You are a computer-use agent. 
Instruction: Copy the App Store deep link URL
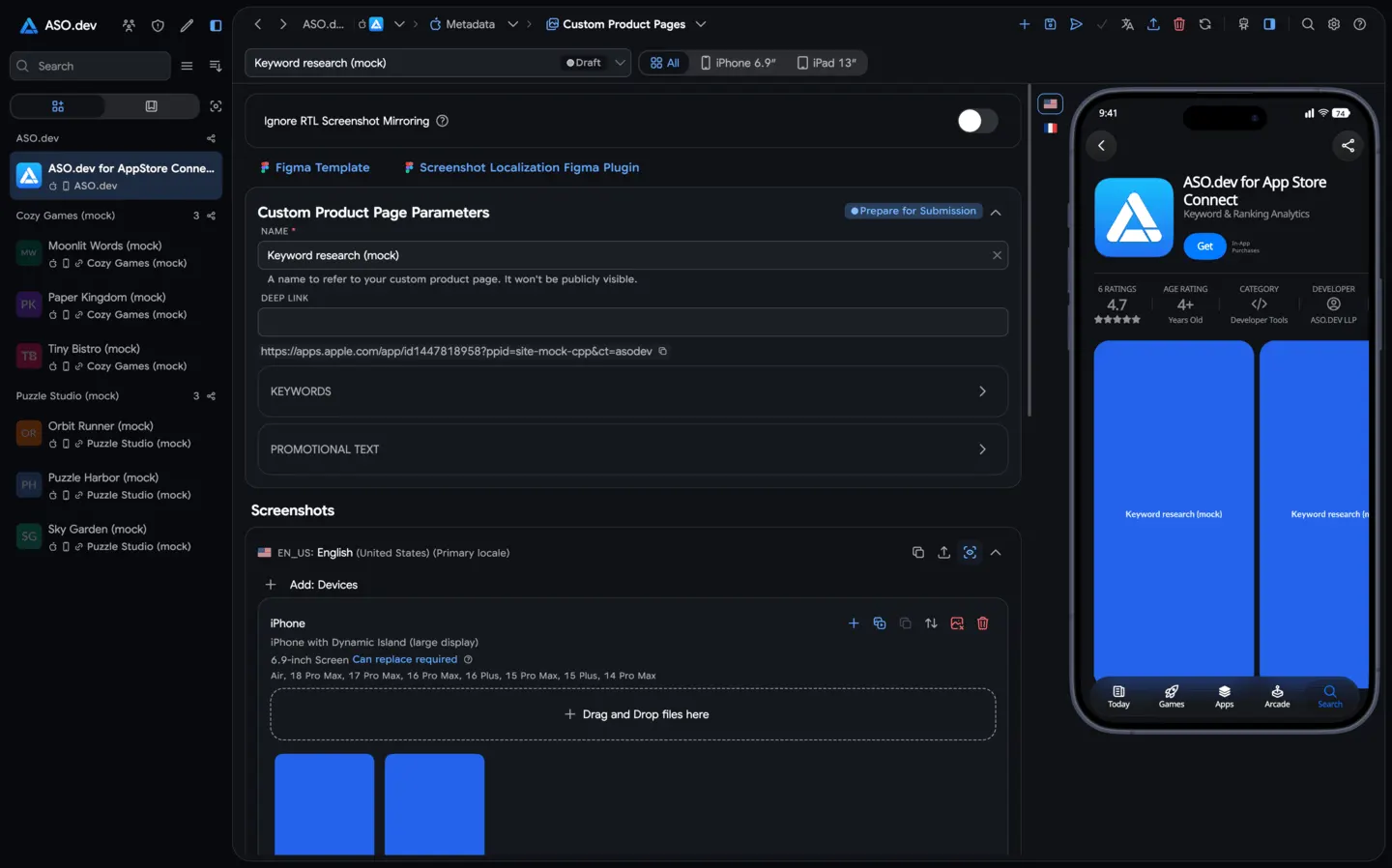(x=663, y=351)
